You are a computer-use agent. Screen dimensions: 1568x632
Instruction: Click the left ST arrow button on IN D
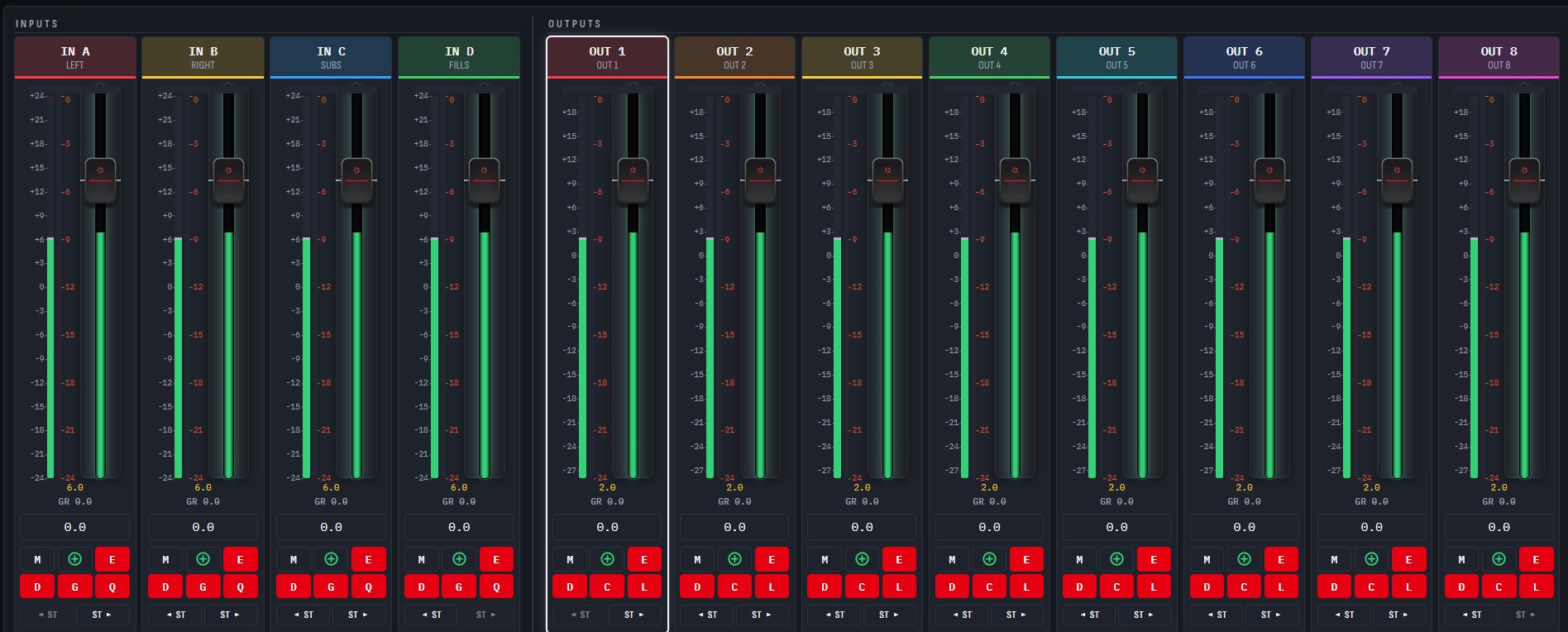(x=430, y=615)
